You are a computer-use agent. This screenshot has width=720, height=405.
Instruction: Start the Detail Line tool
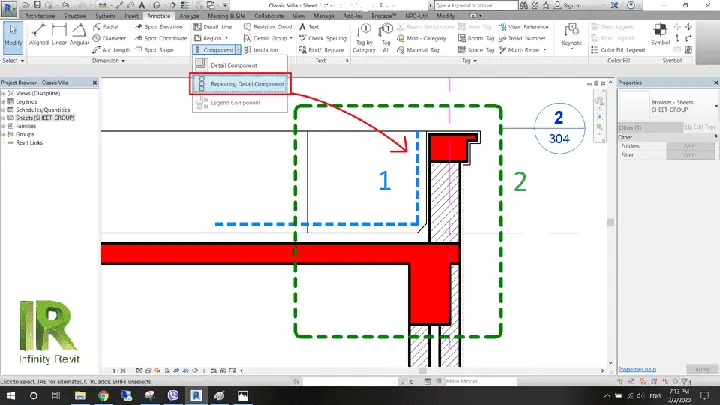(213, 27)
